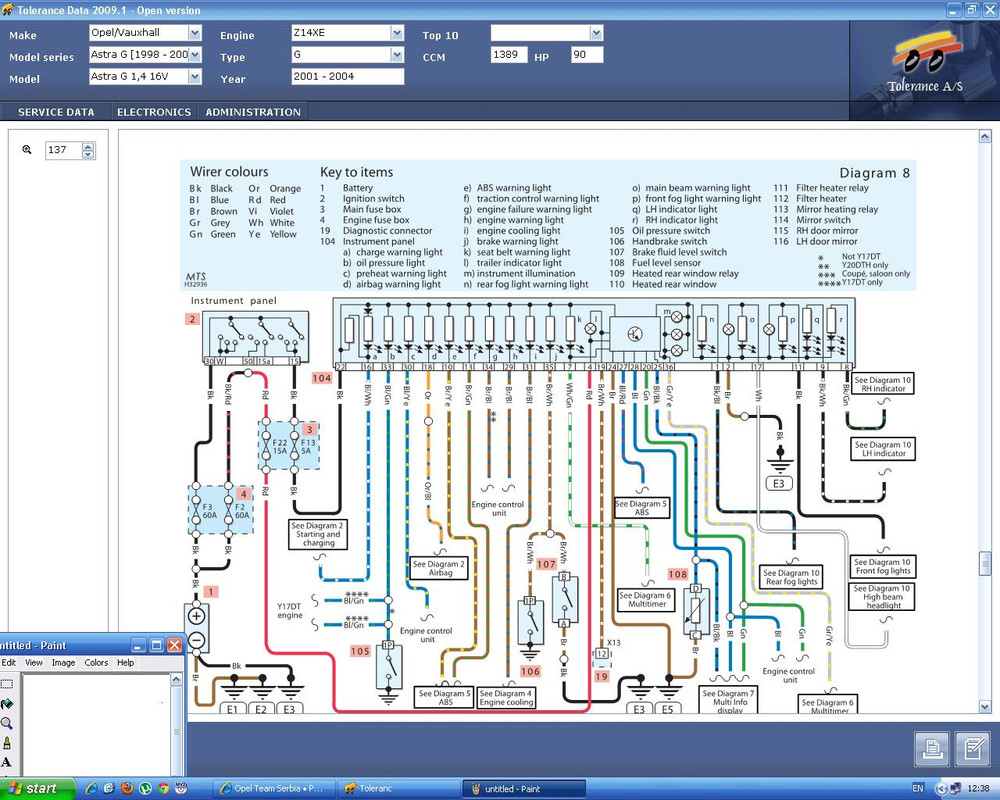Open the SERVICE DATA menu

point(56,112)
